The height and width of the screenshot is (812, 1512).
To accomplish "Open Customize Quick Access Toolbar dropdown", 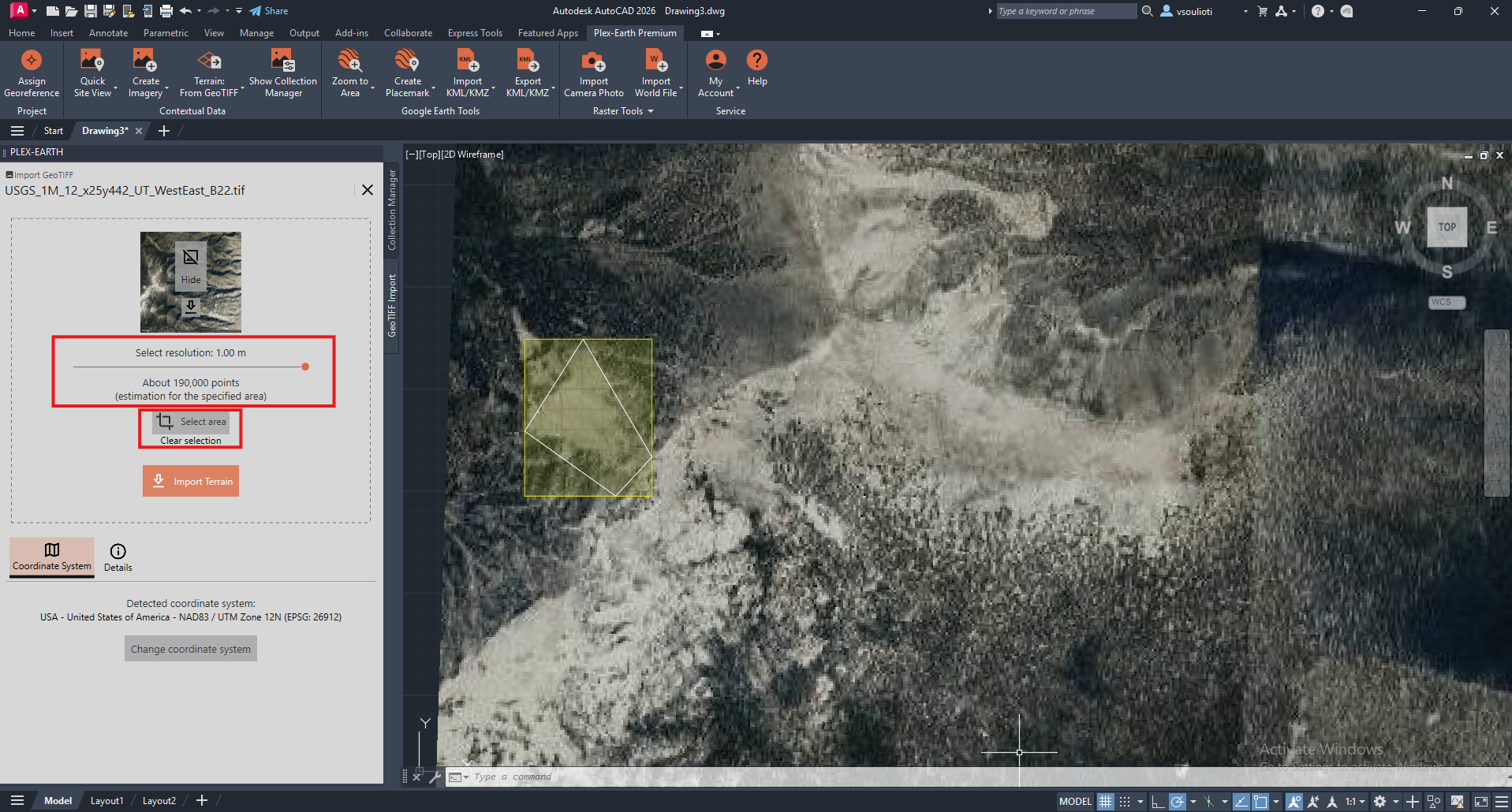I will [x=239, y=11].
